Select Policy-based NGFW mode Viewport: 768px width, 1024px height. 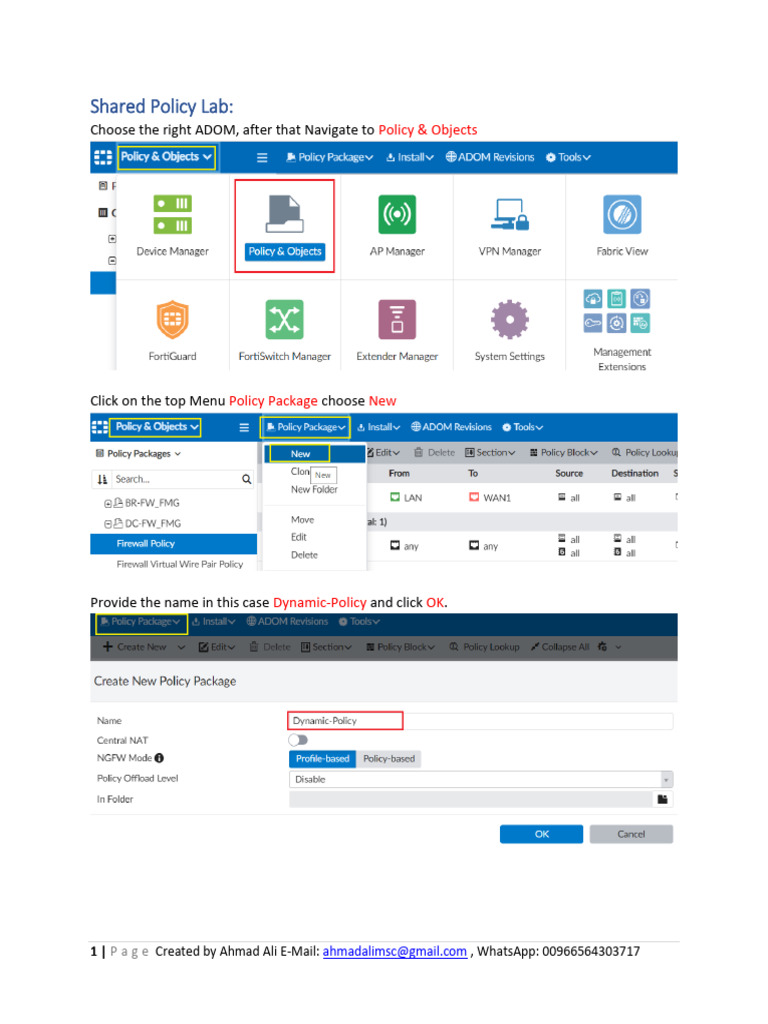point(389,759)
